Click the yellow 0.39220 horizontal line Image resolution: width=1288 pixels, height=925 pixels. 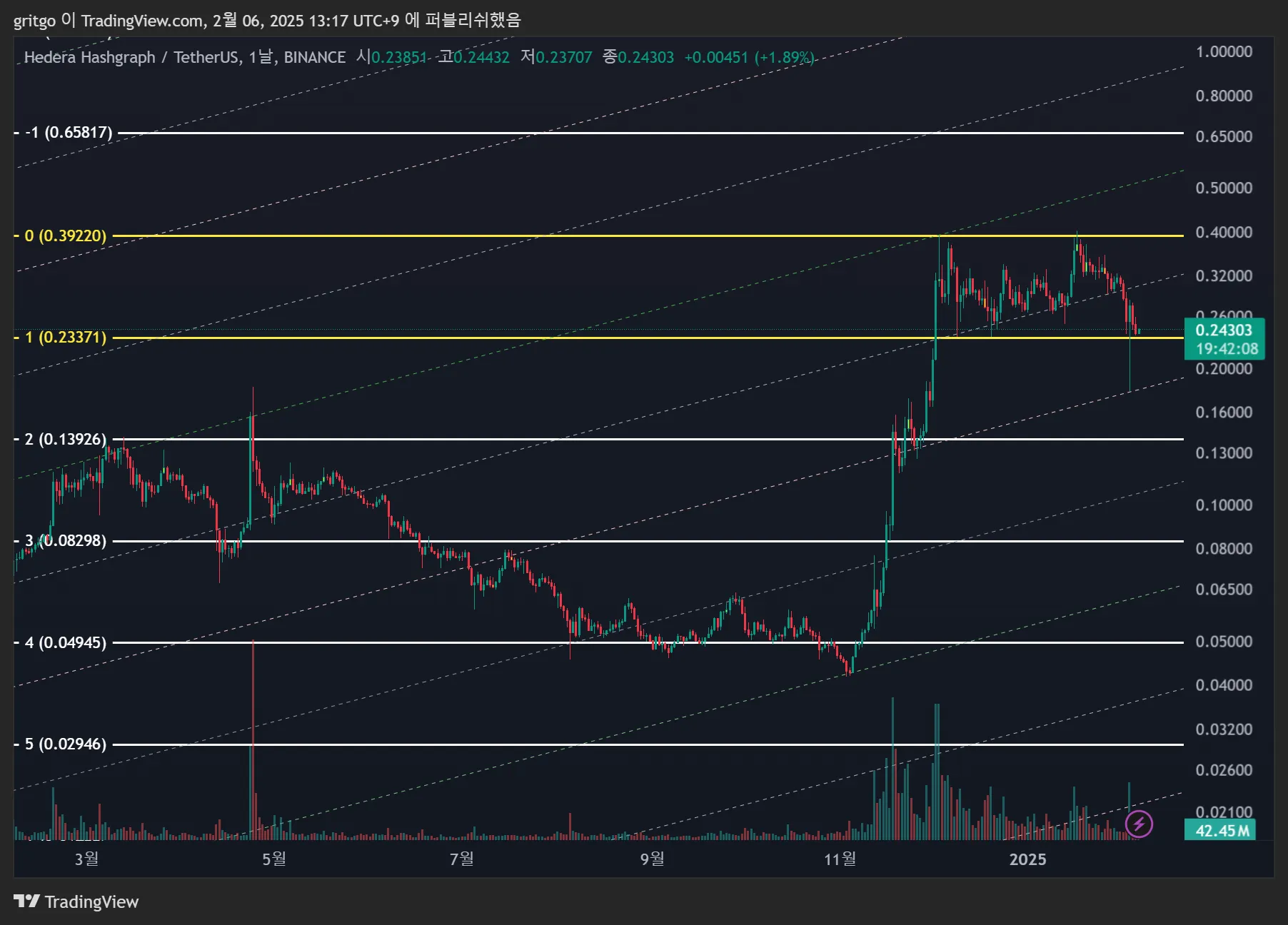point(647,236)
